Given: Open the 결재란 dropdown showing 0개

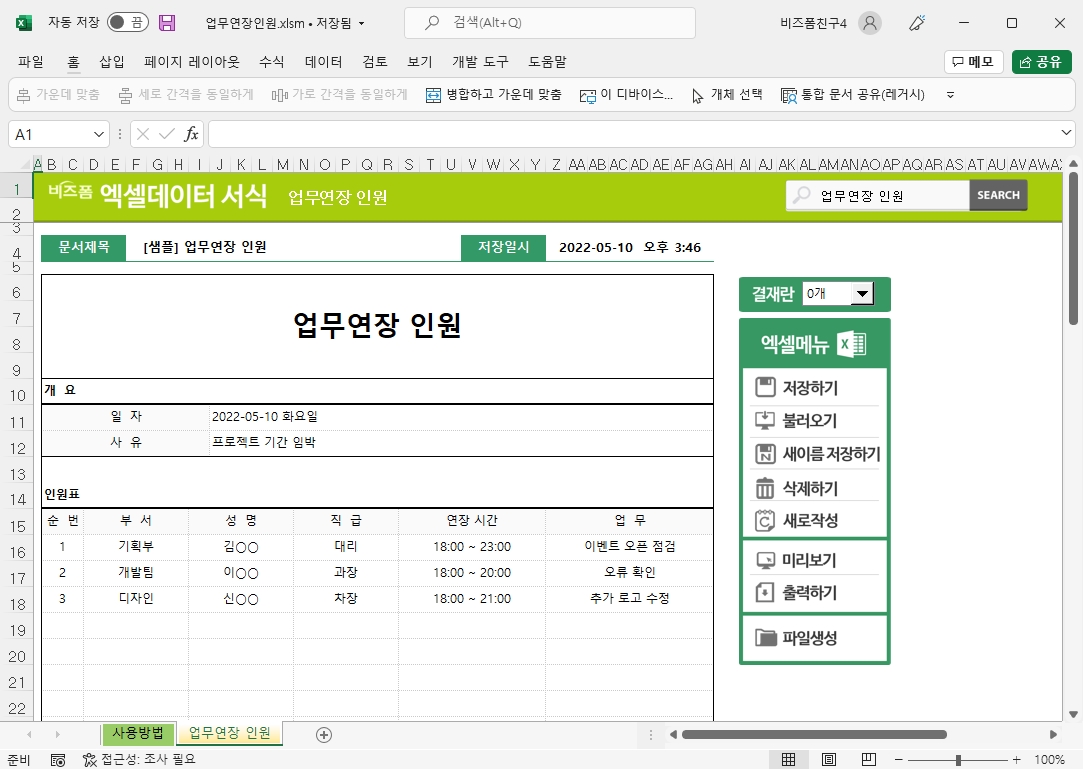Looking at the screenshot, I should click(x=860, y=294).
